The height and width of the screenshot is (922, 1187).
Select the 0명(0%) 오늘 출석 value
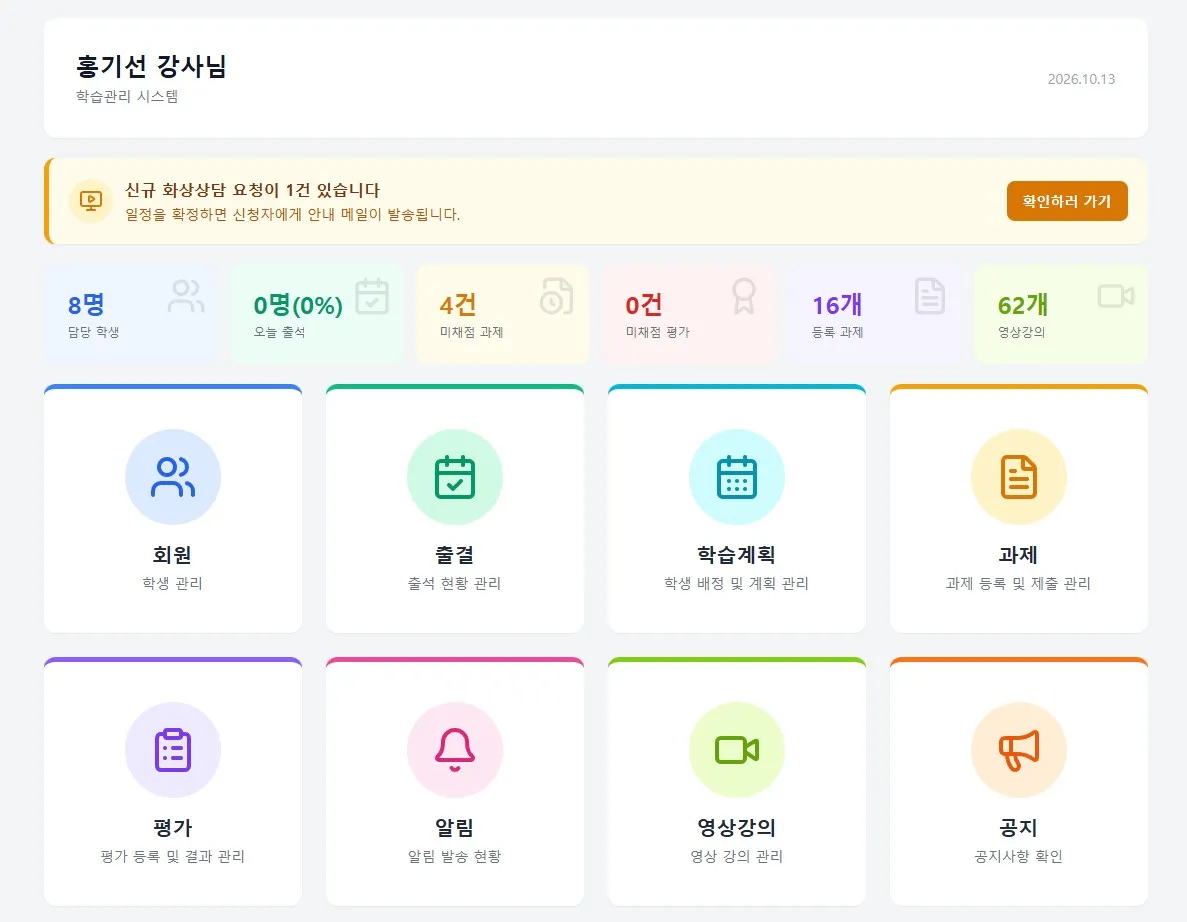pos(298,305)
